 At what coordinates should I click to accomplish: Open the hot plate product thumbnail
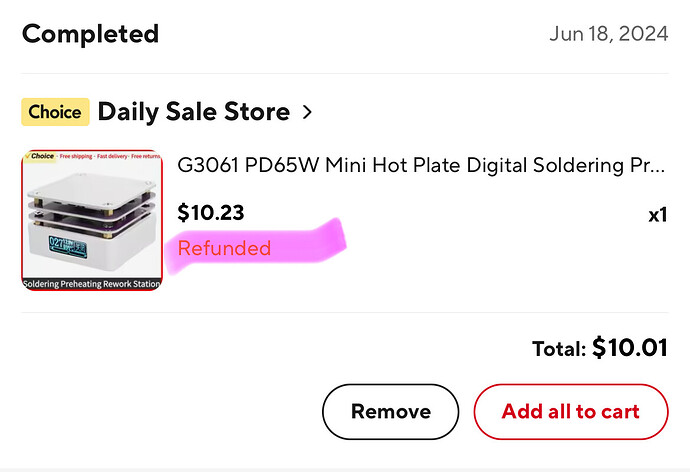pos(92,220)
